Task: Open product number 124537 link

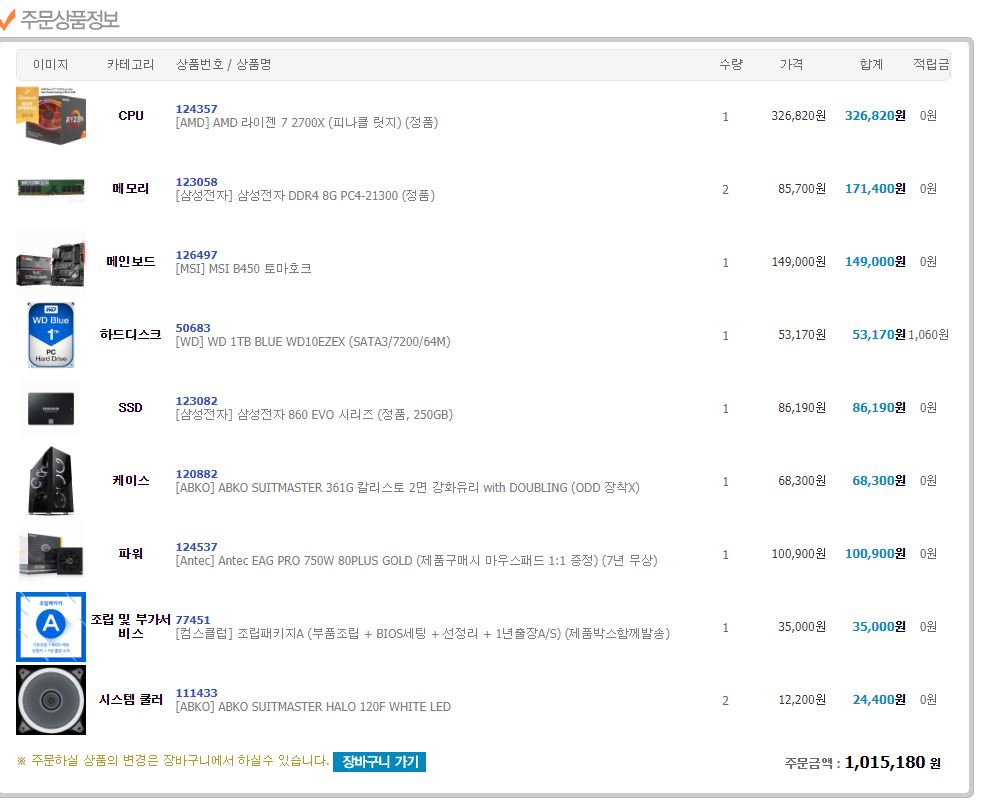Action: tap(196, 547)
